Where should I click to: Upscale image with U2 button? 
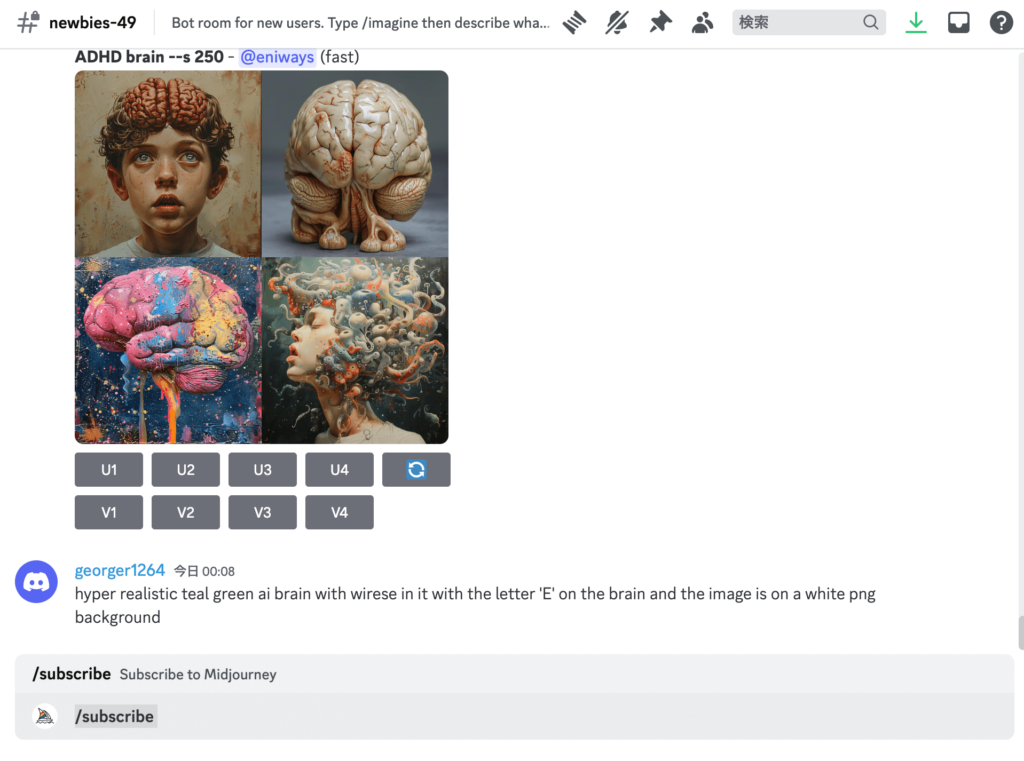click(185, 470)
